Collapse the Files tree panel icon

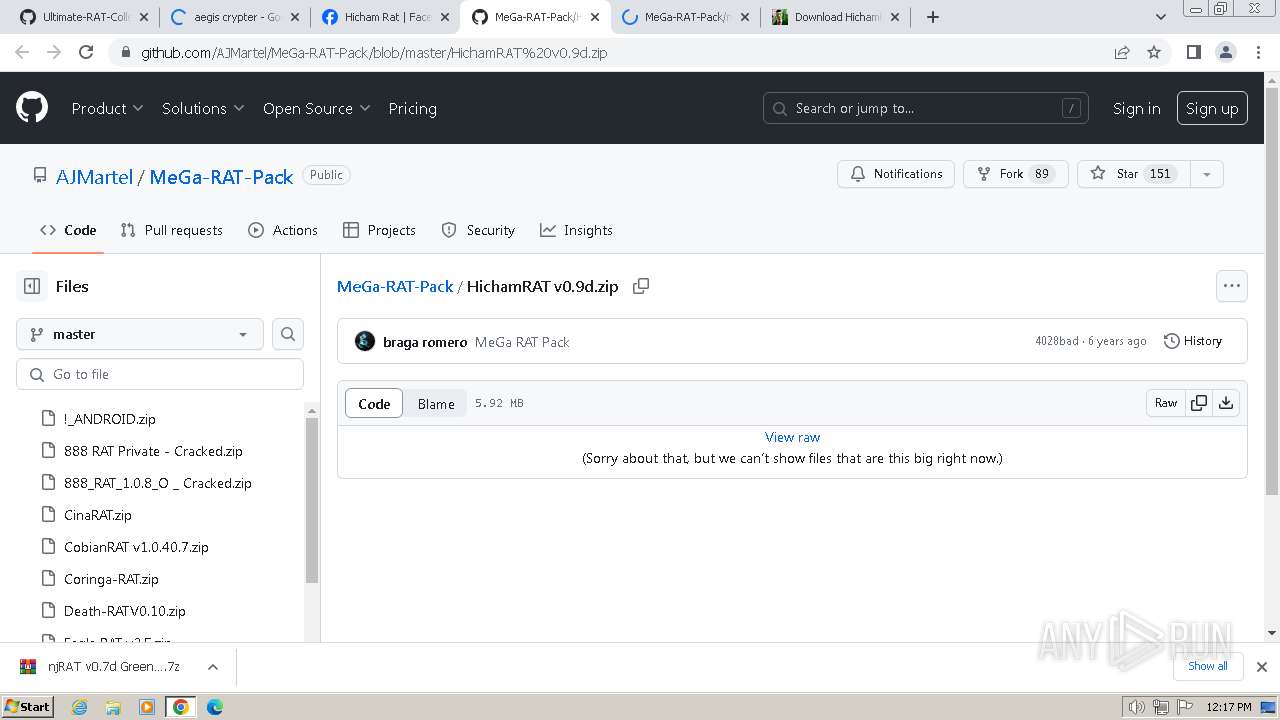click(32, 286)
